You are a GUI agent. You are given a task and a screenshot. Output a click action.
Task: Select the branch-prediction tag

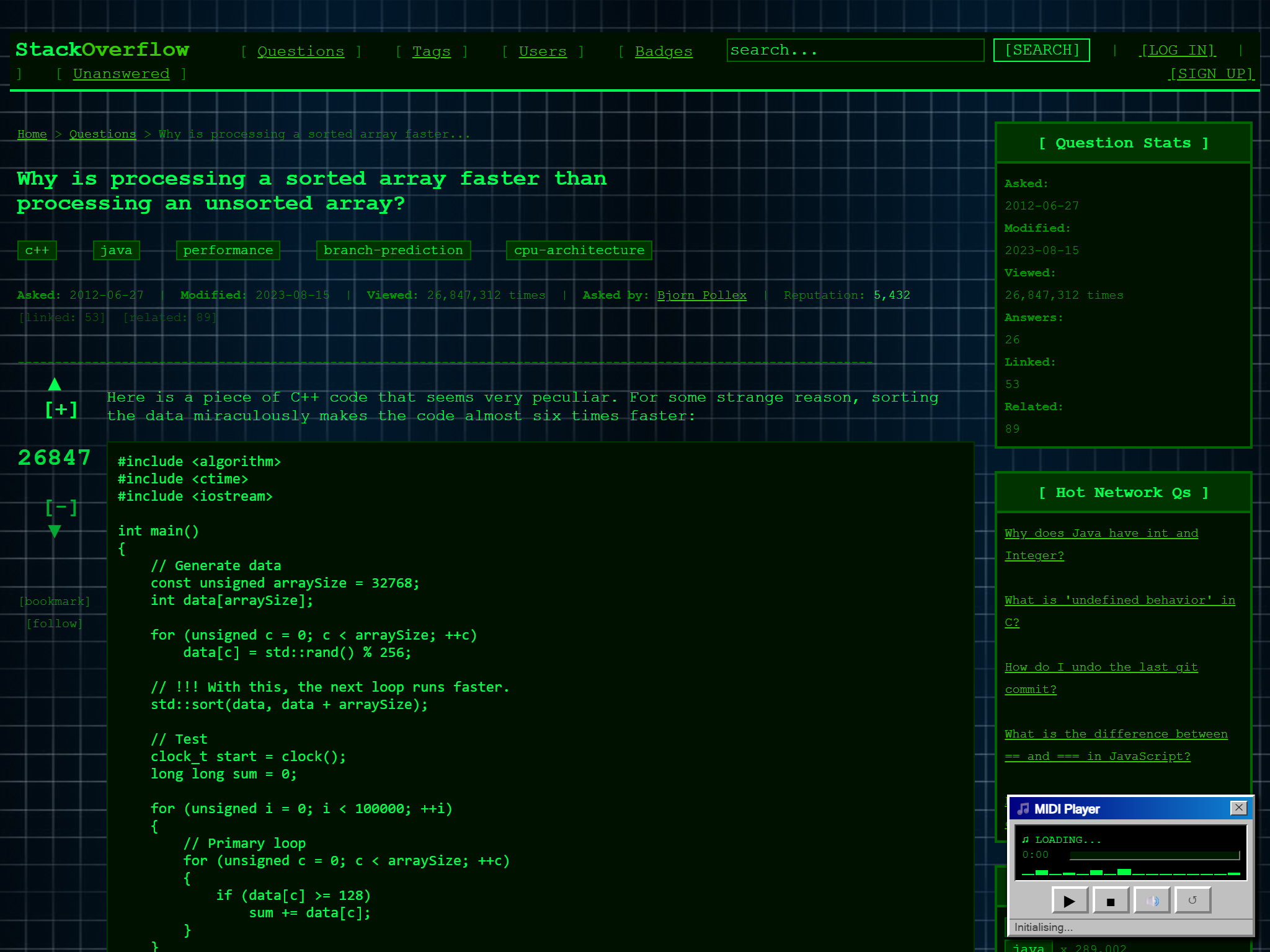[x=393, y=250]
